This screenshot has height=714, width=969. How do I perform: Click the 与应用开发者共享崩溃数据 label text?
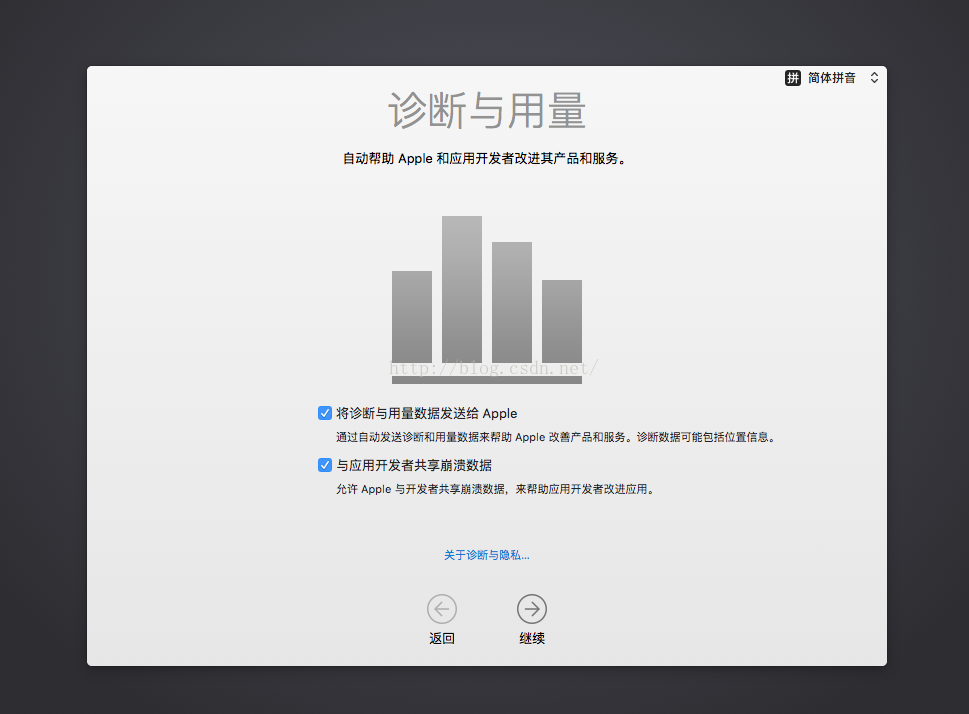[414, 465]
